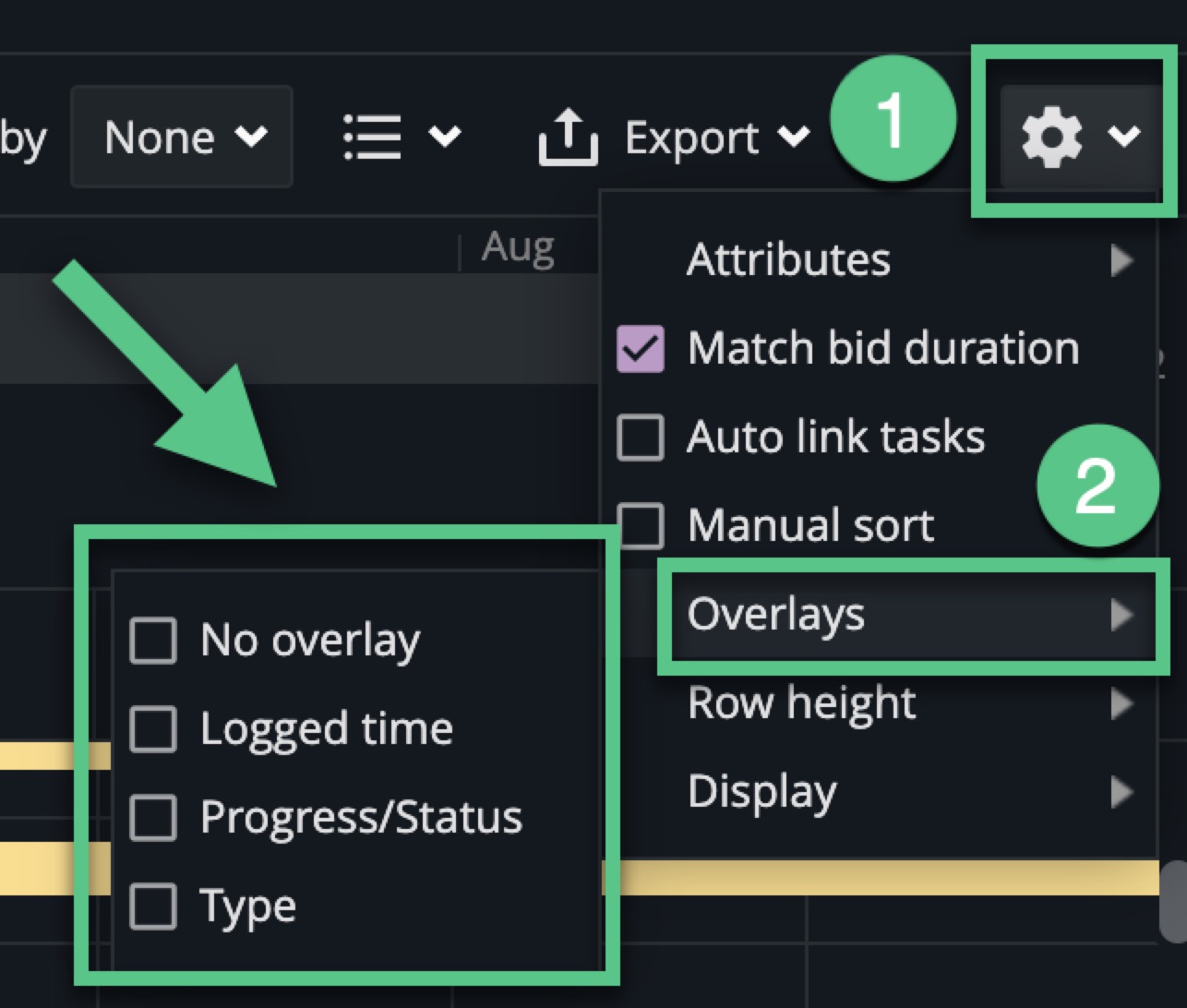This screenshot has width=1187, height=1008.
Task: Click the list view icon
Action: coord(372,138)
